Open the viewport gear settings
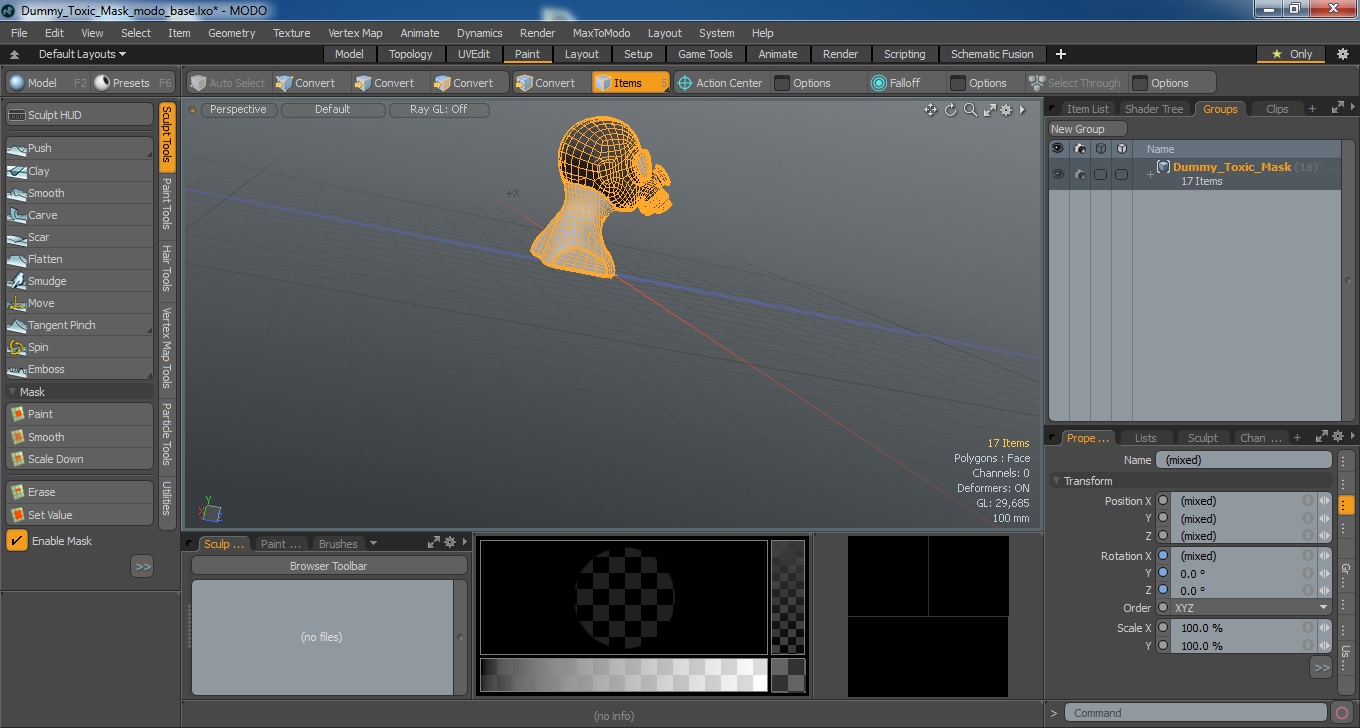Screen dimensions: 1360x728 [x=1006, y=110]
